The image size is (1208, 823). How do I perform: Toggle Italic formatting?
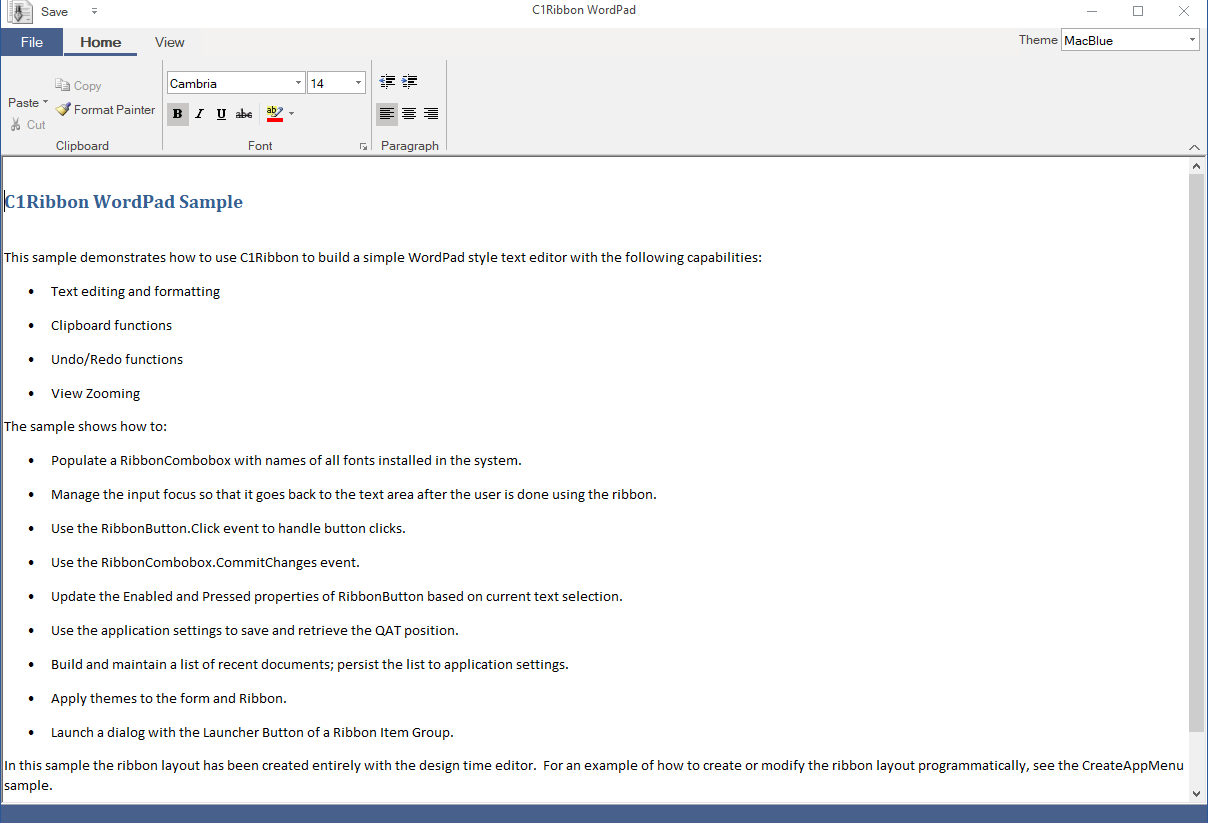click(199, 114)
